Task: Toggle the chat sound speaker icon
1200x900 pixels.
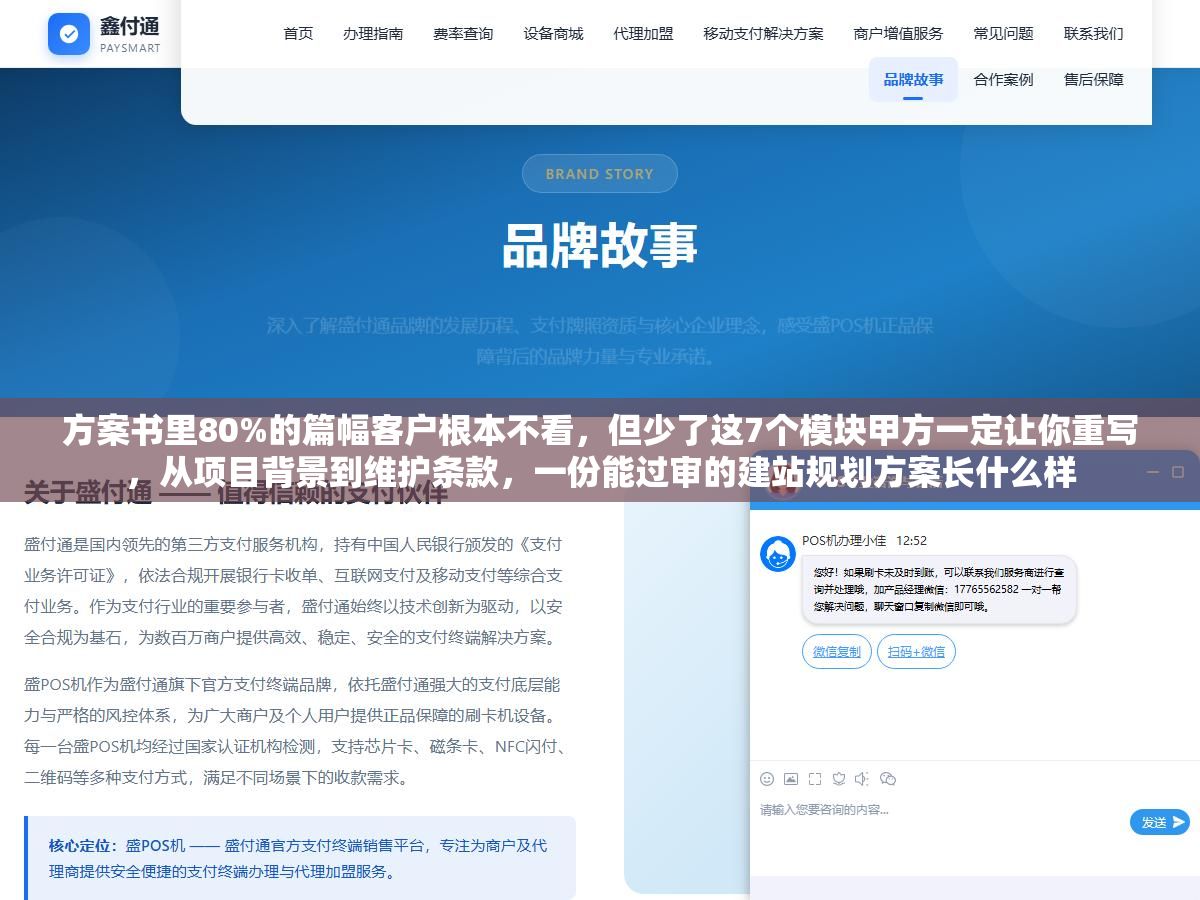Action: [862, 779]
